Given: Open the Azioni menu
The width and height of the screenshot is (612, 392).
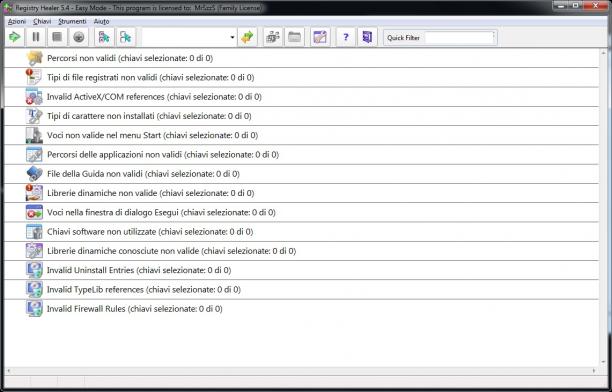Looking at the screenshot, I should tap(17, 21).
